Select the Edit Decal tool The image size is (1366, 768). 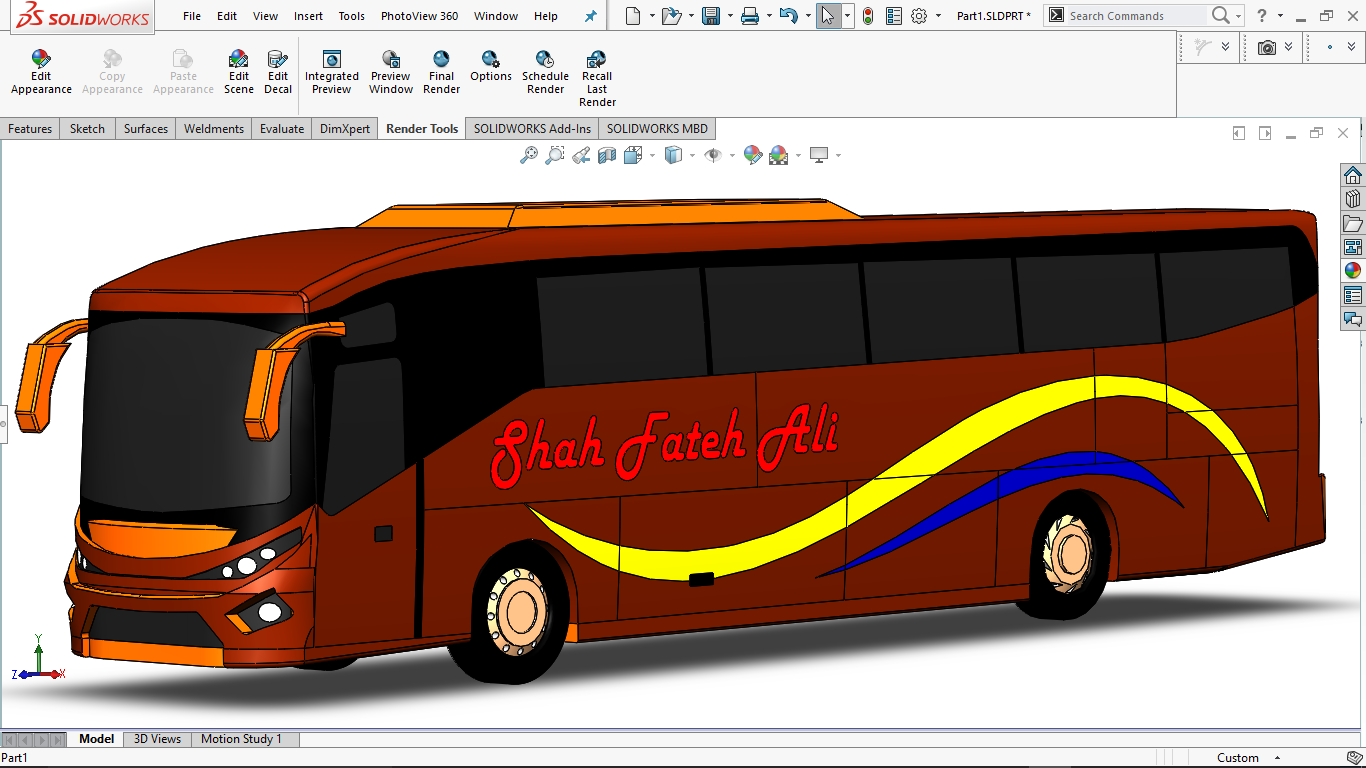tap(278, 73)
